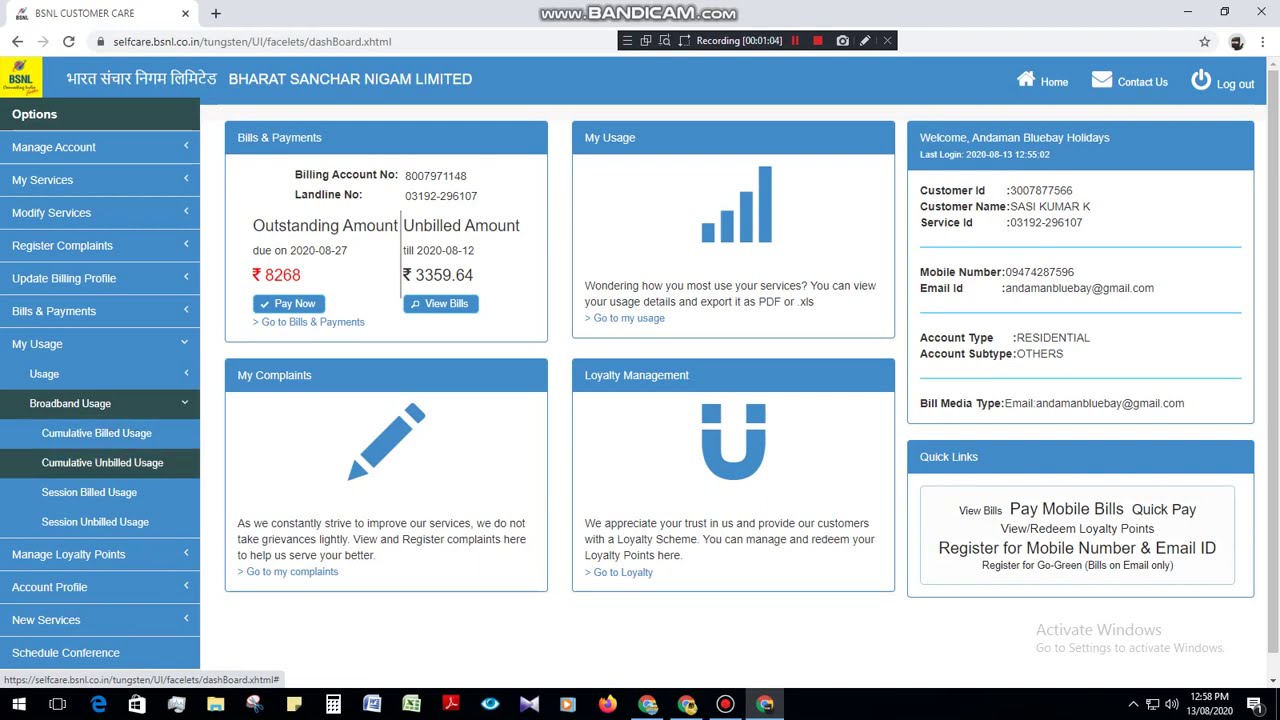Image resolution: width=1280 pixels, height=720 pixels.
Task: Go back in browser history
Action: (17, 41)
